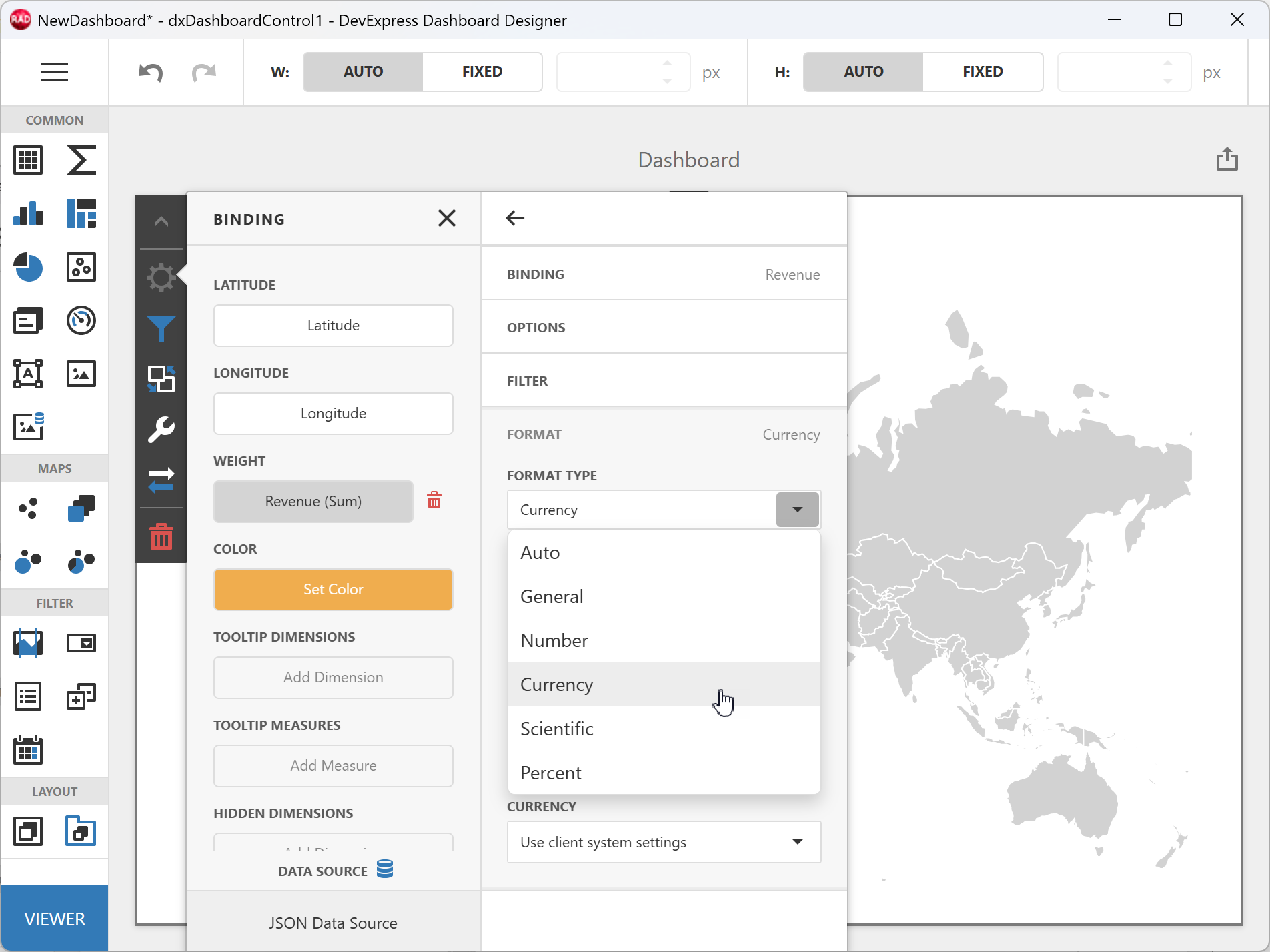Expand the FILTER section
The height and width of the screenshot is (952, 1270).
point(664,381)
